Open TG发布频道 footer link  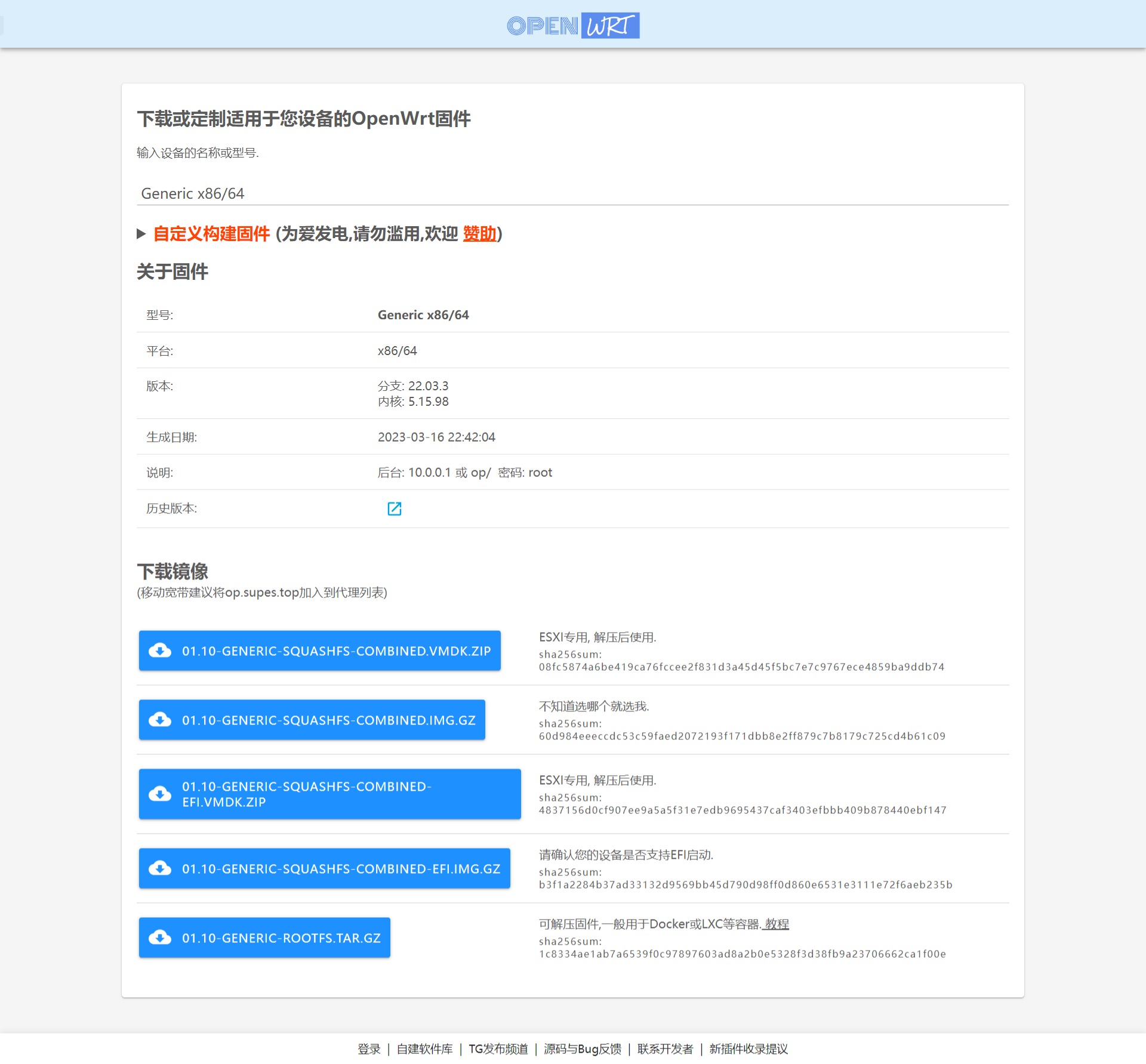tap(498, 1049)
